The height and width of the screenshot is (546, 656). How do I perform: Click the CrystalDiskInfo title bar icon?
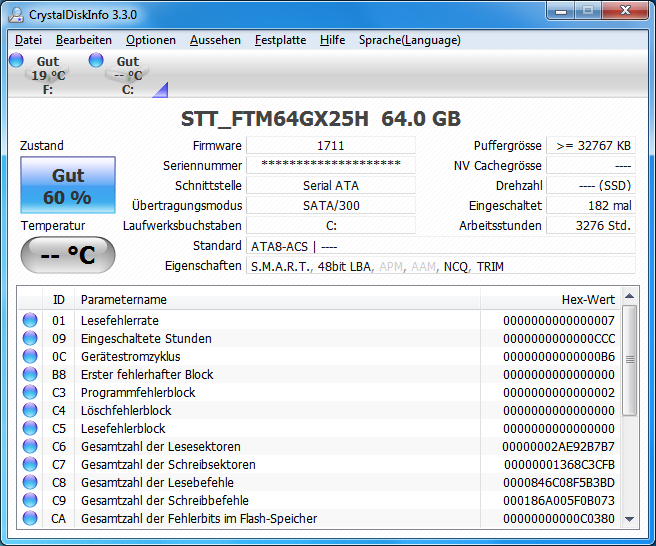16,15
